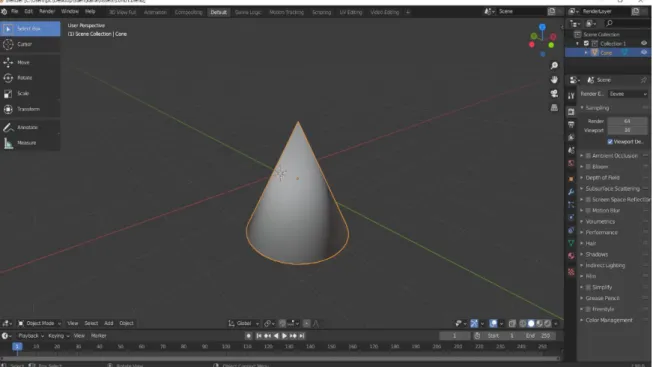Viewport: 653px width, 367px height.
Task: Click the outliner search magnifier icon
Action: (609, 23)
